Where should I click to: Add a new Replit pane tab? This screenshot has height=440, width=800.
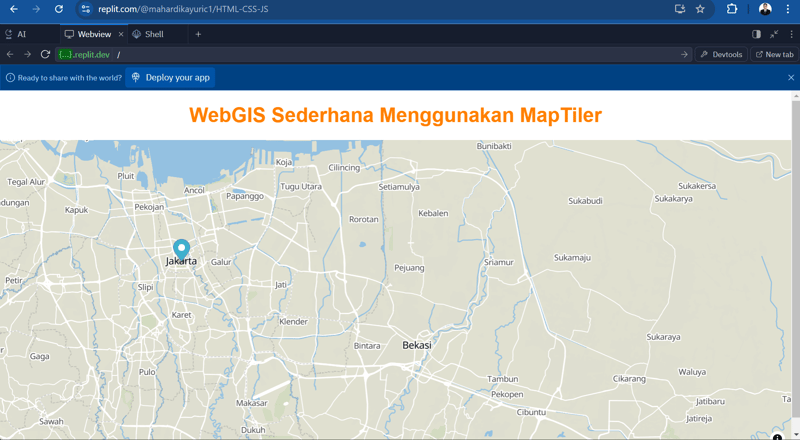[198, 34]
